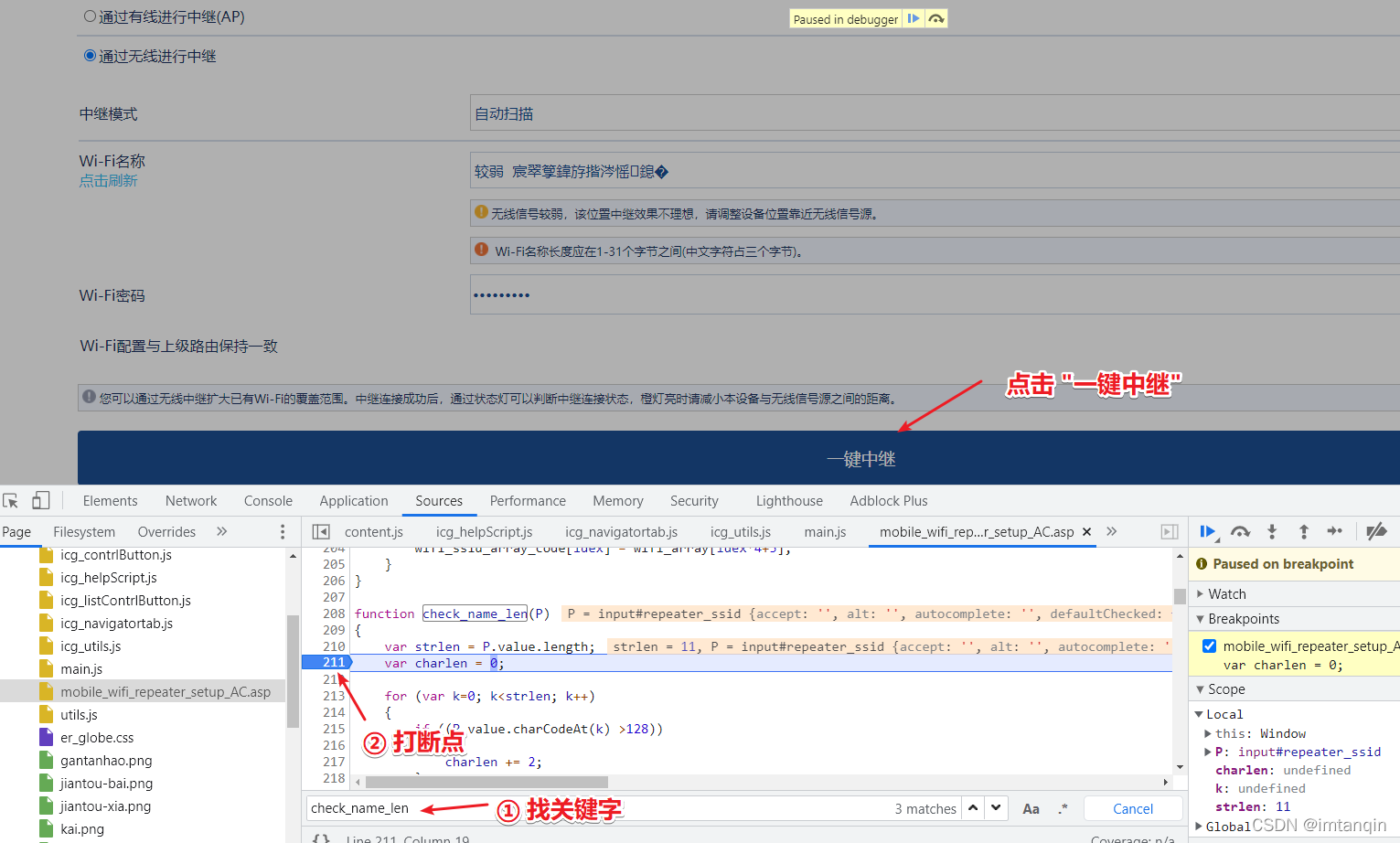This screenshot has height=843, width=1400.
Task: Switch to the Memory panel
Action: point(618,500)
